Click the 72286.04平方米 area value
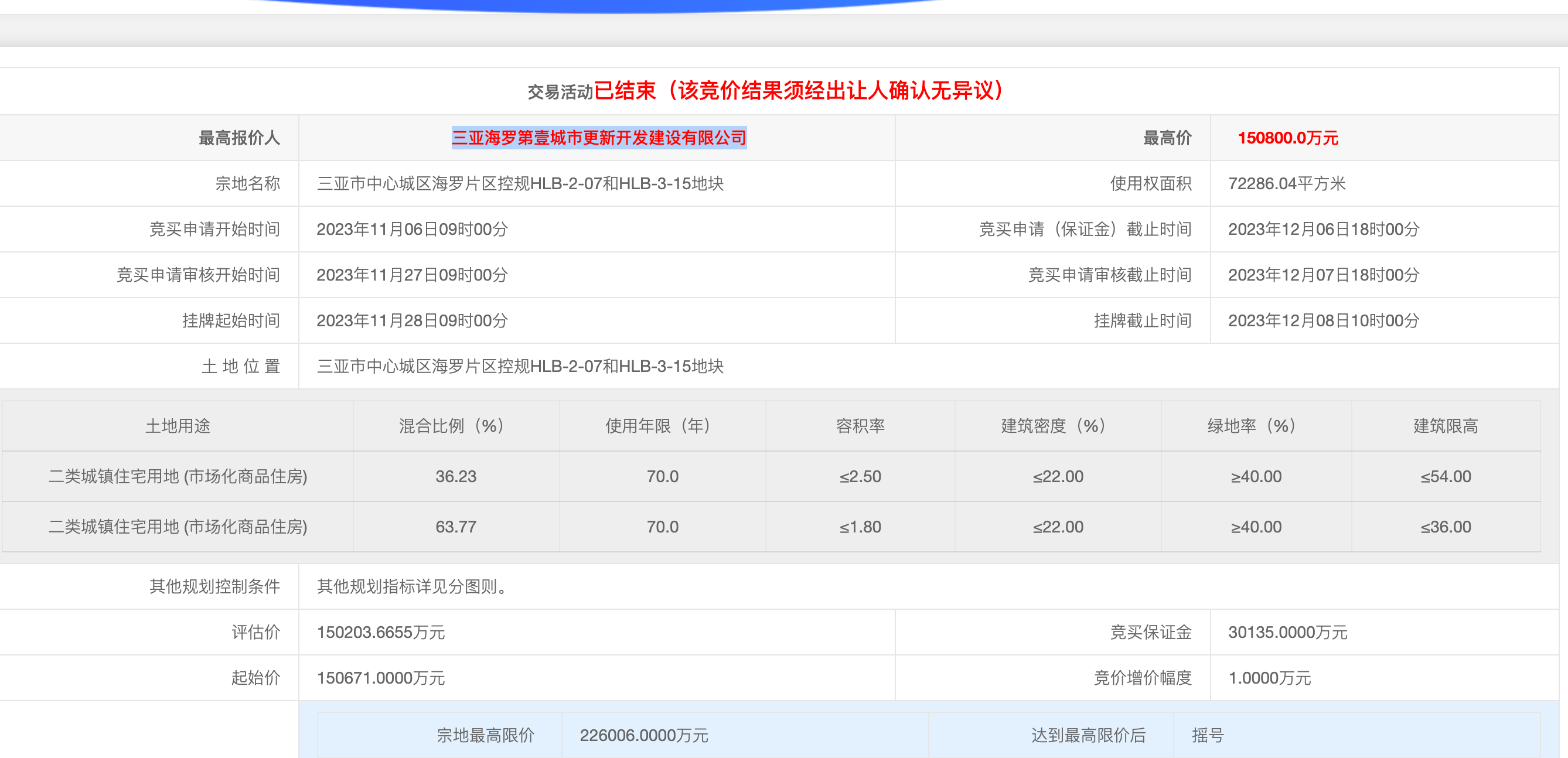 coord(1286,184)
